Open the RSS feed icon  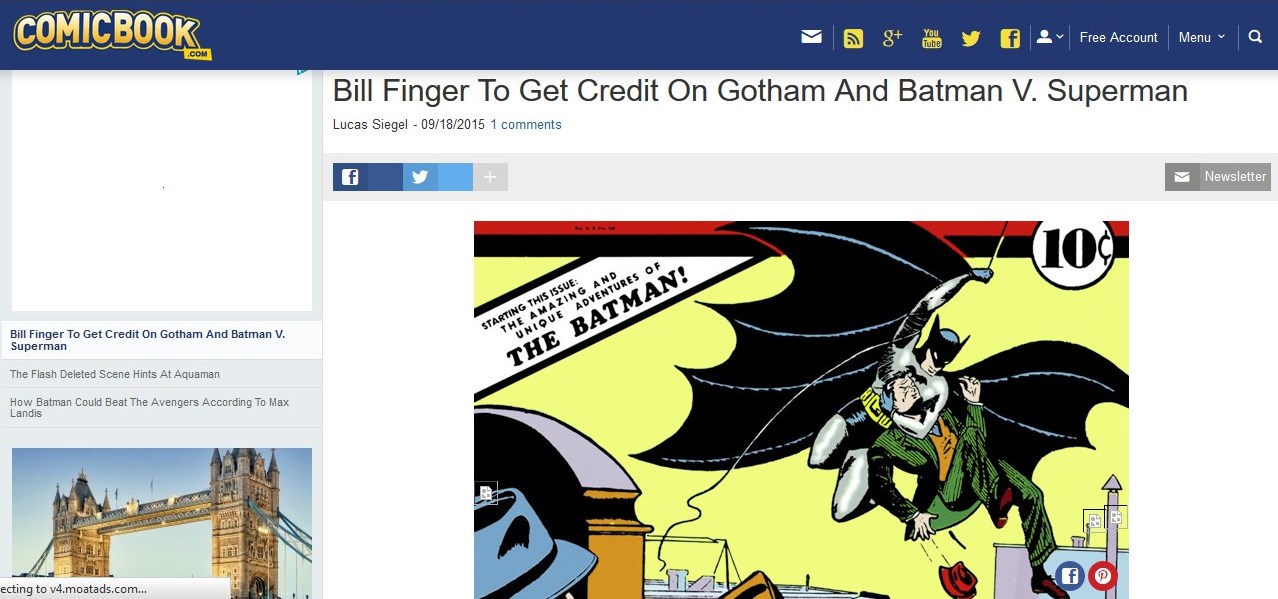[853, 38]
